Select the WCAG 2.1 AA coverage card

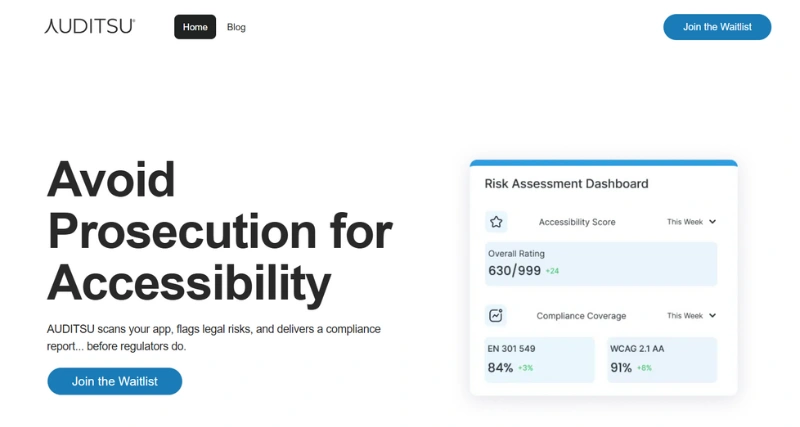tap(662, 359)
